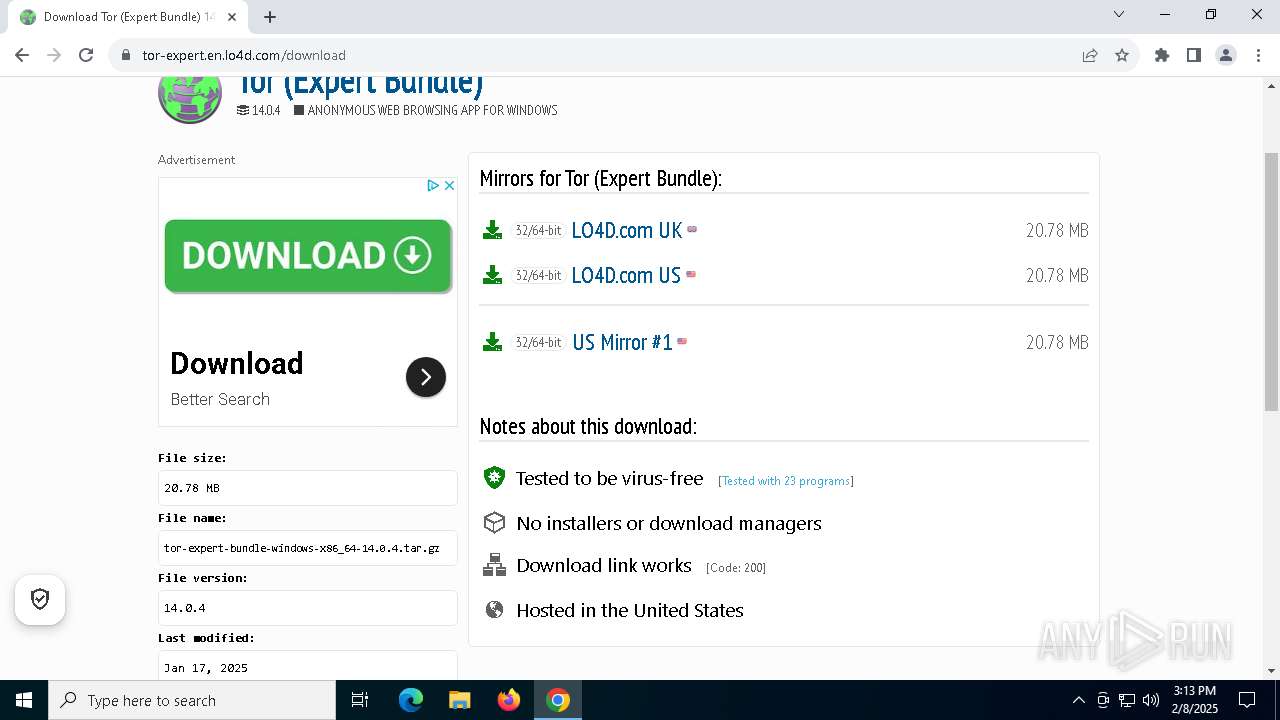Open the extensions puzzle icon
Image resolution: width=1280 pixels, height=720 pixels.
pyautogui.click(x=1162, y=55)
